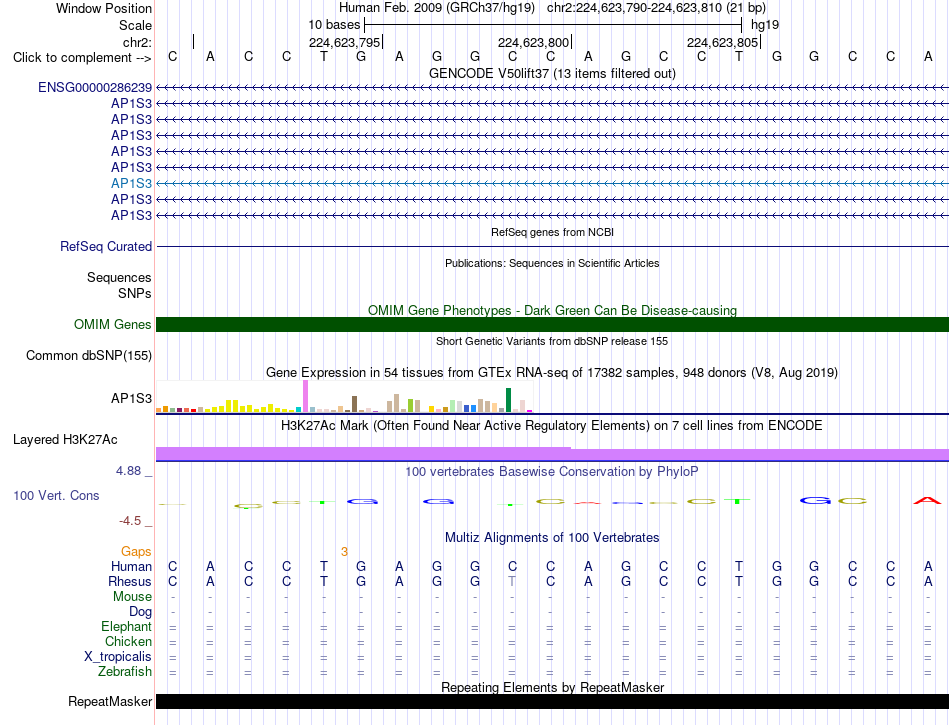Open the 100 Vert. Cons track label
This screenshot has width=950, height=725.
(56, 495)
